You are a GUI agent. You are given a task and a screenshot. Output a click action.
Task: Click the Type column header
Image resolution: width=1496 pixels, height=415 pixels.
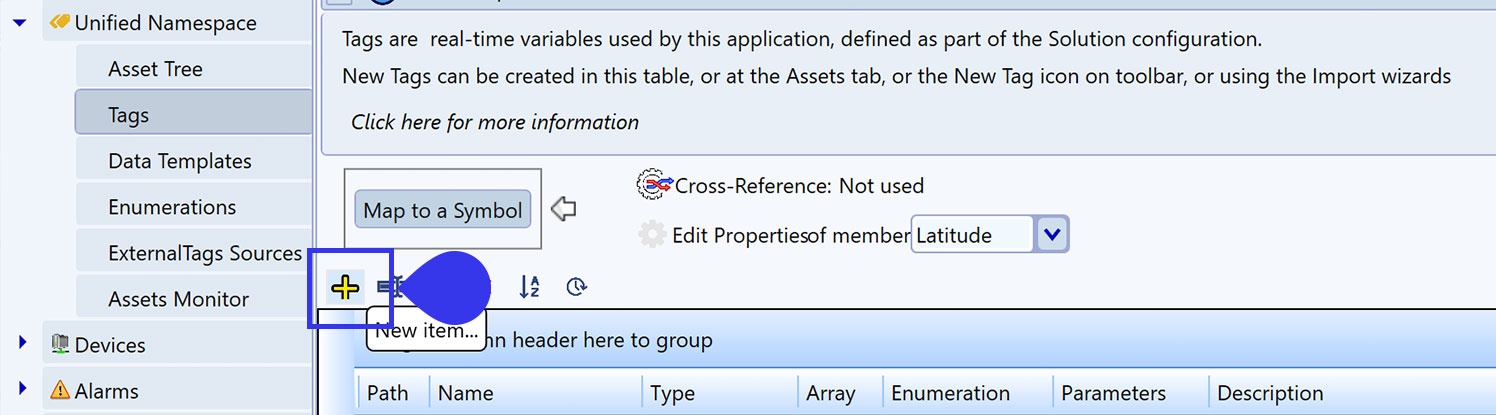[x=672, y=393]
